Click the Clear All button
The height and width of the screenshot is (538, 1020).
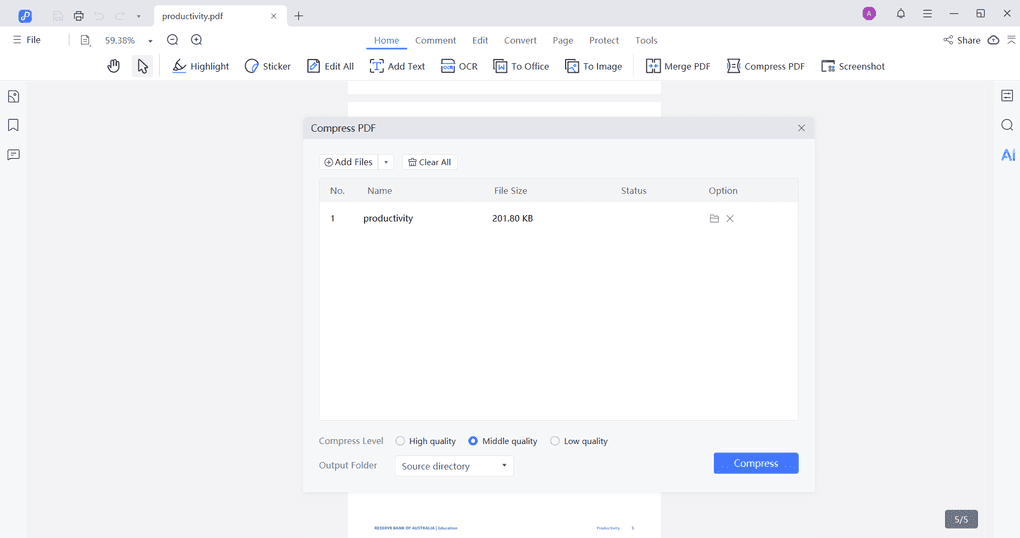429,162
